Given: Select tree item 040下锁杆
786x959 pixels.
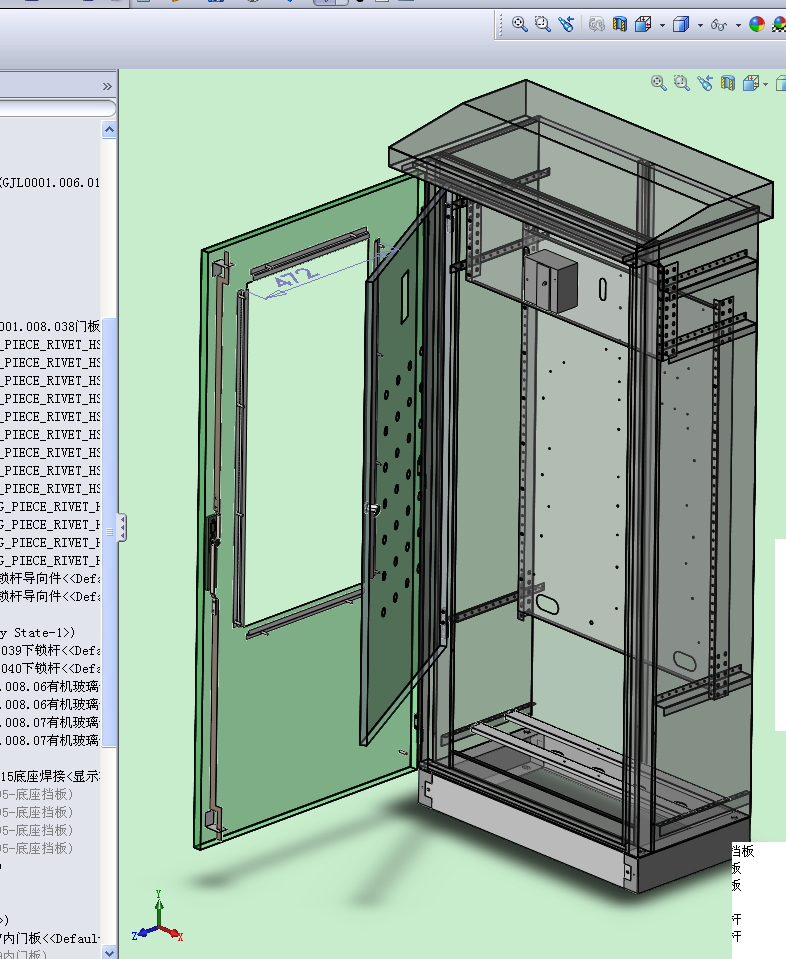Looking at the screenshot, I should point(50,668).
